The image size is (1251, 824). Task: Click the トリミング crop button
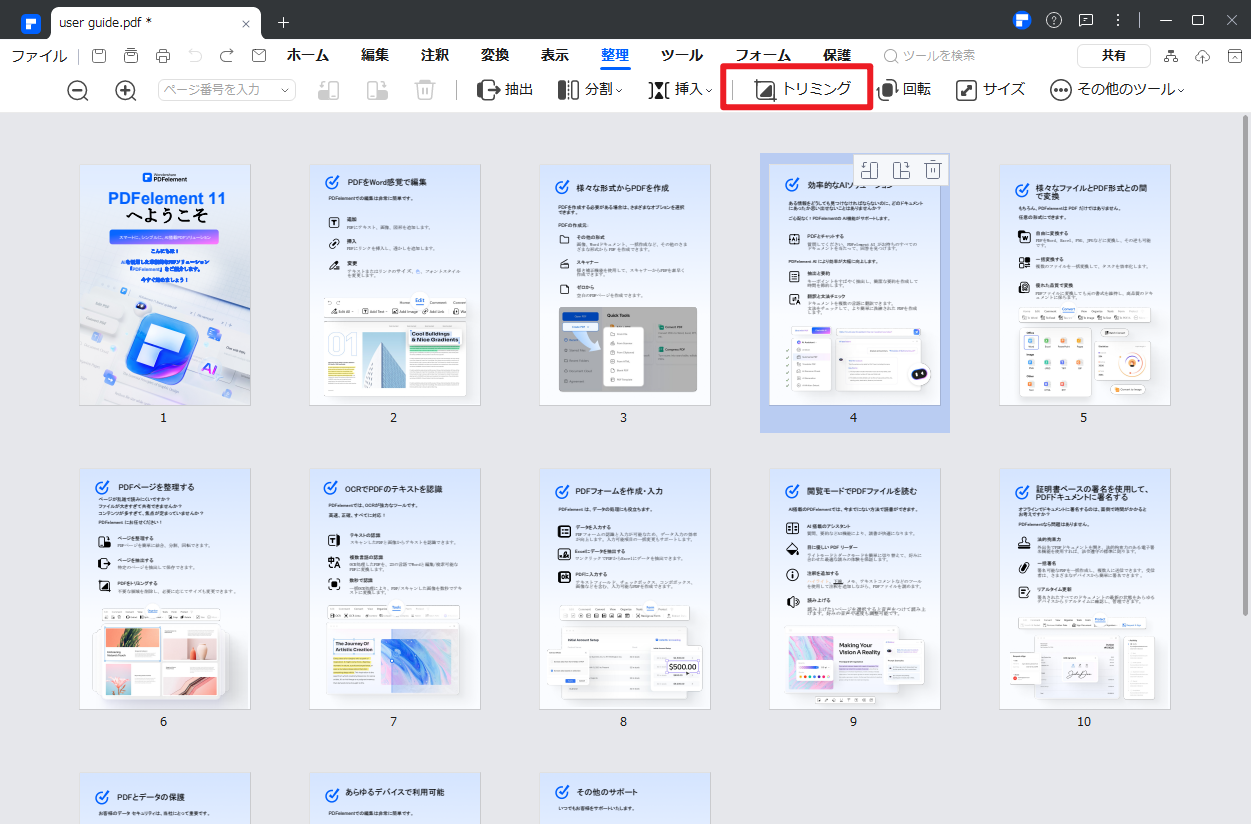(x=803, y=90)
